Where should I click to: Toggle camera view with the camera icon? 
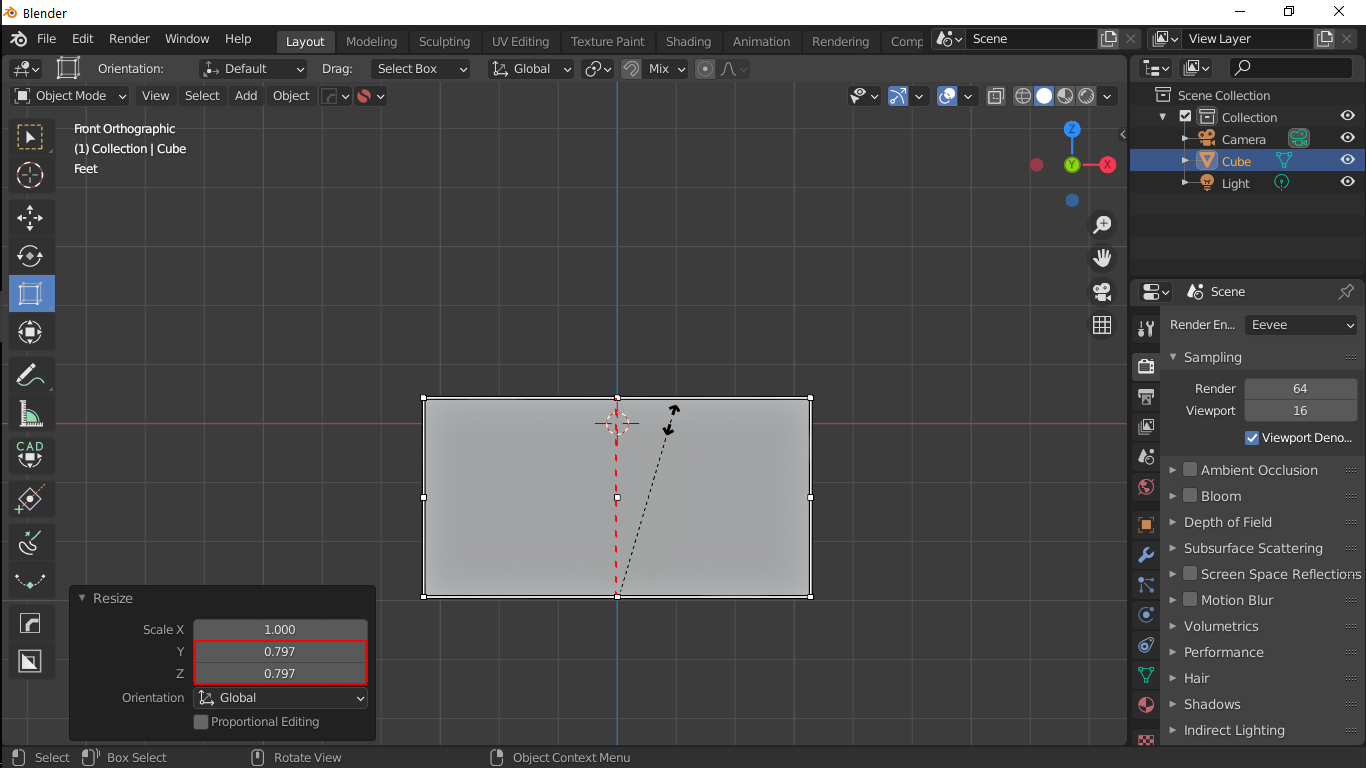1102,292
